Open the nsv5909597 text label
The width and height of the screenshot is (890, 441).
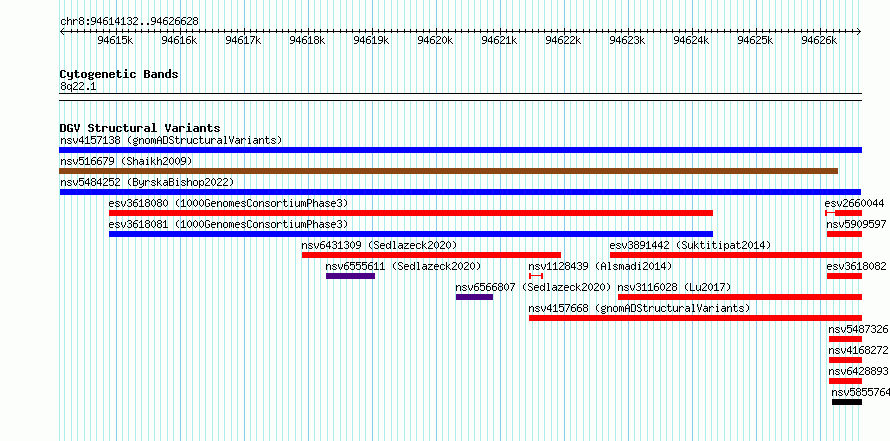pyautogui.click(x=856, y=224)
